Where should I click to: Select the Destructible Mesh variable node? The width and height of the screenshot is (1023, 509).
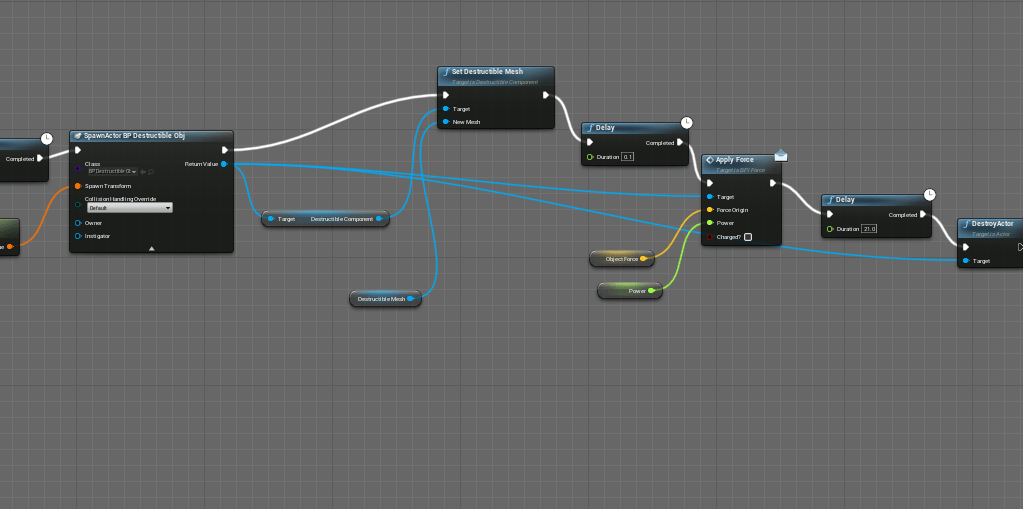click(382, 298)
